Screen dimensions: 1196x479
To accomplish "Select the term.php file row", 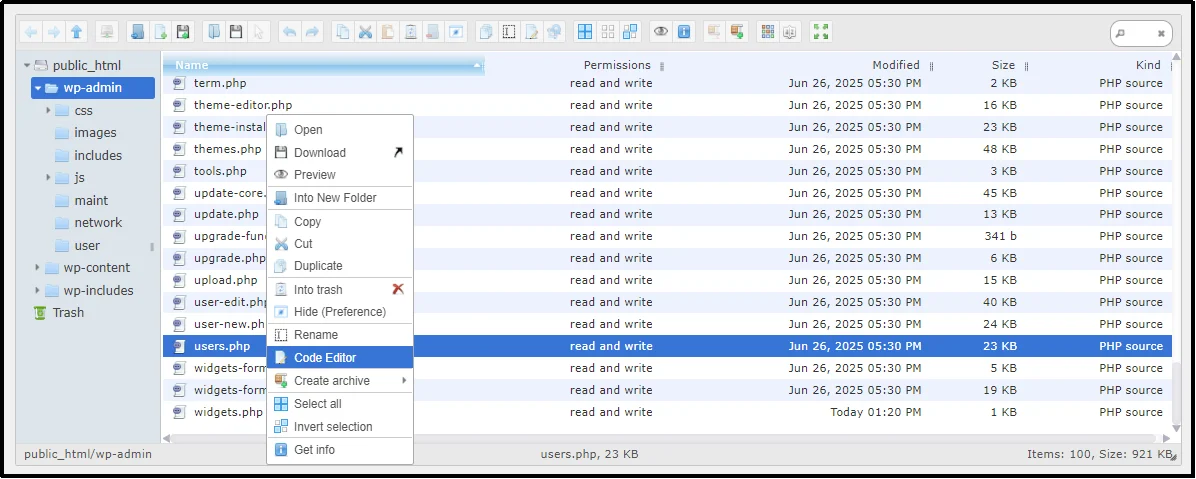I will click(x=667, y=83).
